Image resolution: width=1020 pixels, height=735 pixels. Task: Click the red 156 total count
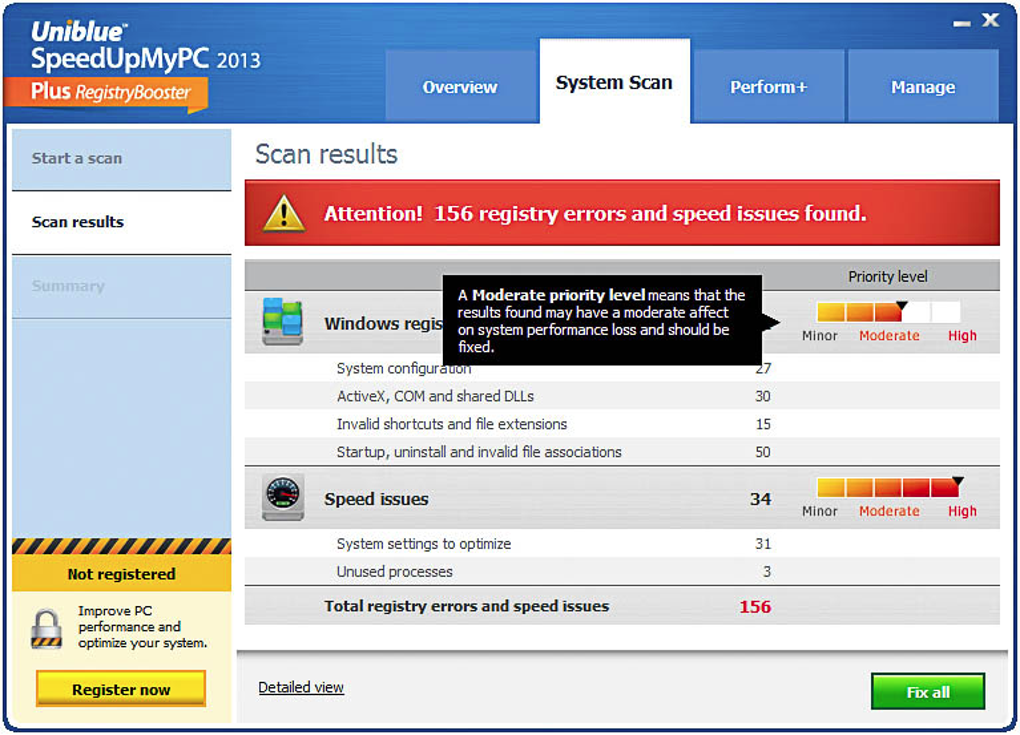coord(755,607)
